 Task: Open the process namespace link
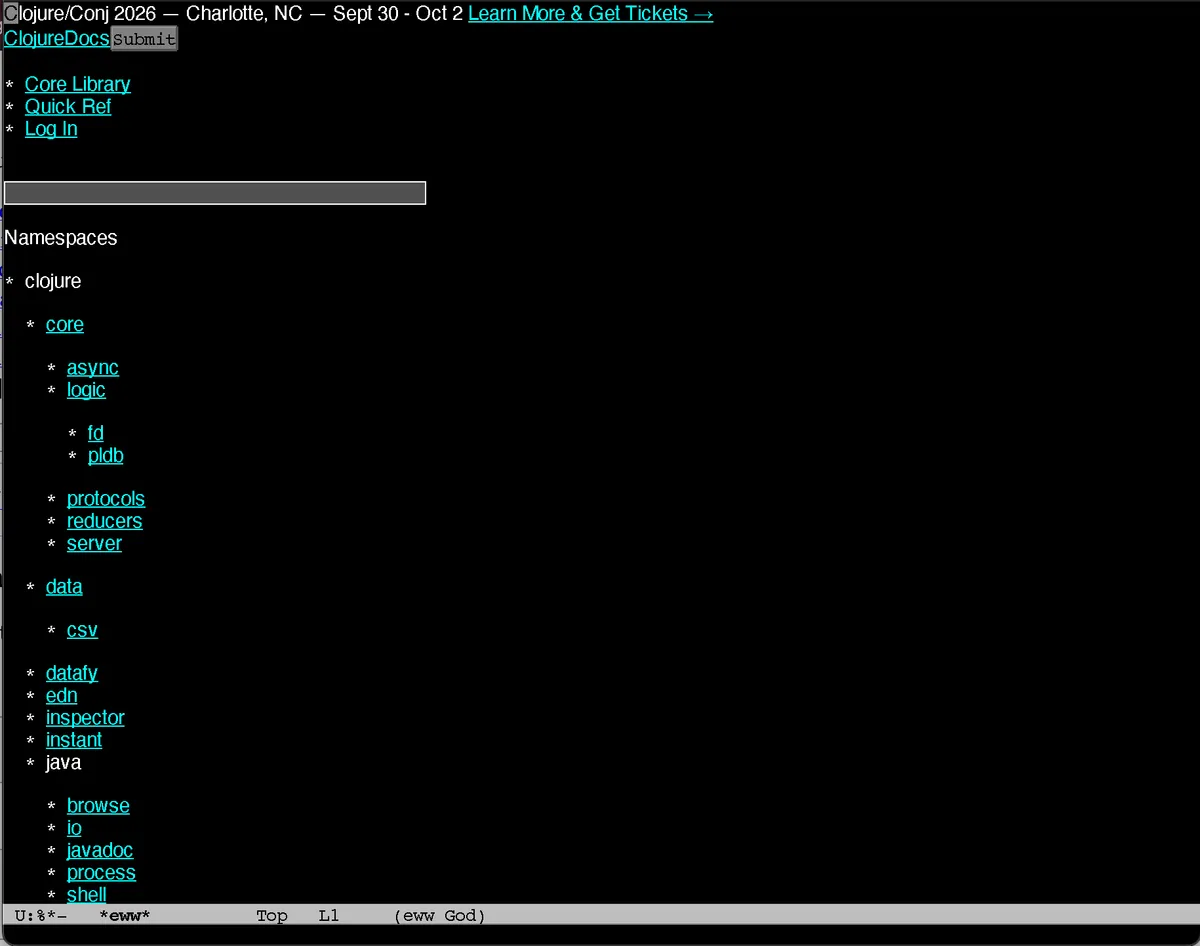(101, 873)
